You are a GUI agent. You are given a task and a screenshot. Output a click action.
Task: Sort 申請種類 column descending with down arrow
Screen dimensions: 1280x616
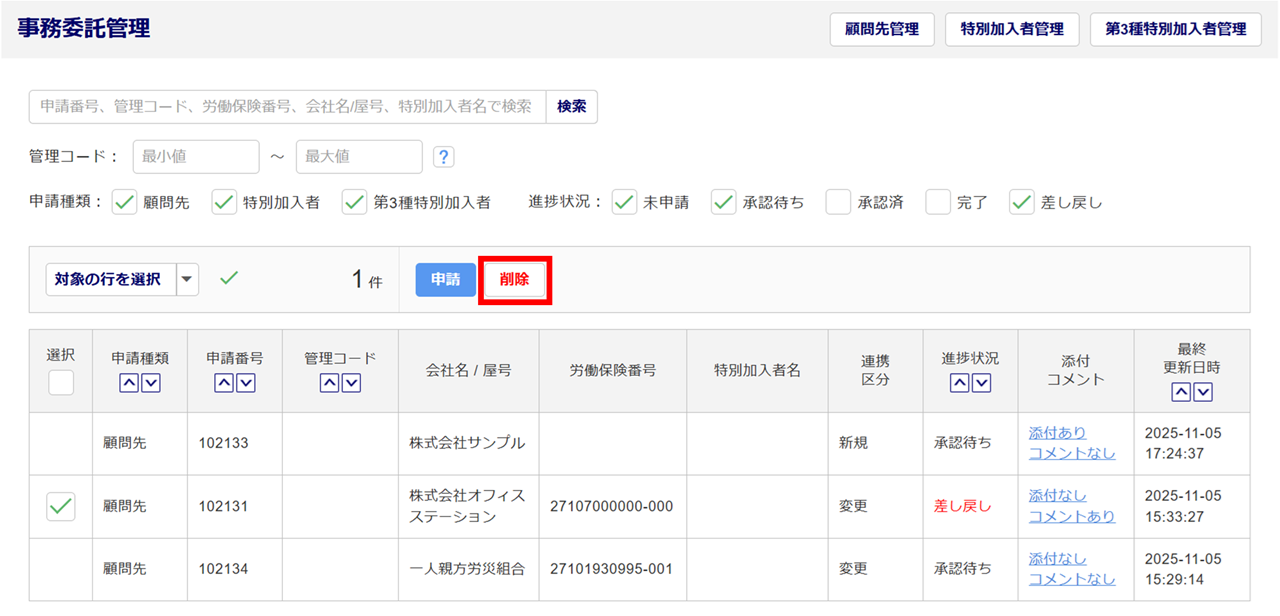[151, 383]
